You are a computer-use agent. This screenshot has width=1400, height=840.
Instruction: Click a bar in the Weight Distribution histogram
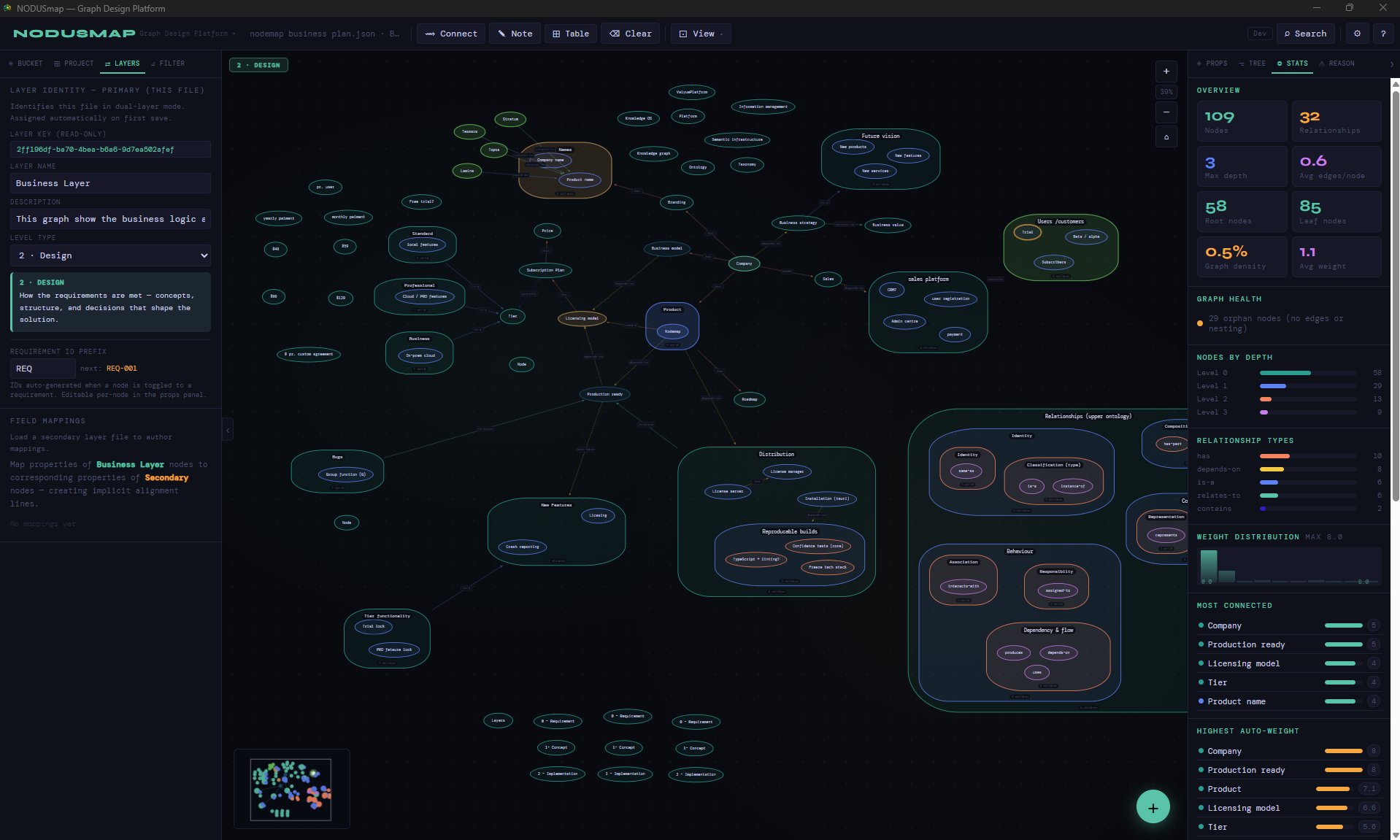(x=1208, y=566)
